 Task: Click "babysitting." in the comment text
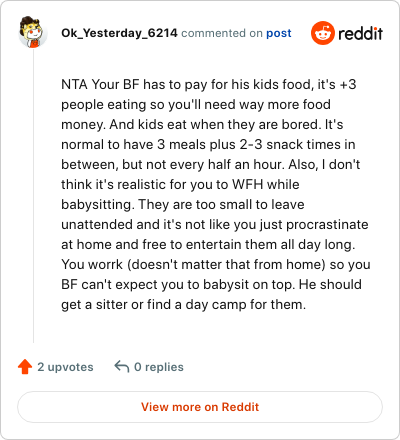(98, 204)
